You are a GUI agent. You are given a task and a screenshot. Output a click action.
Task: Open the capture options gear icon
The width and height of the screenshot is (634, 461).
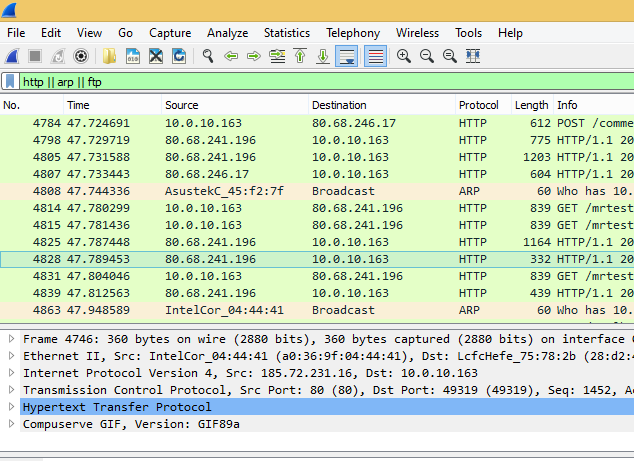(x=81, y=56)
